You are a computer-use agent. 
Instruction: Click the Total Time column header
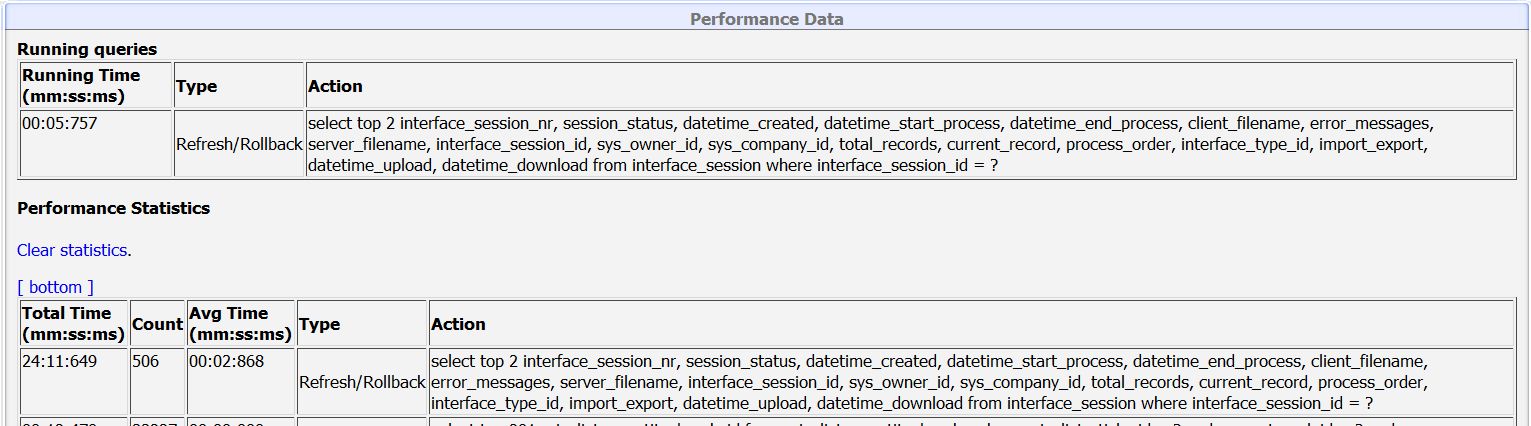(x=74, y=324)
